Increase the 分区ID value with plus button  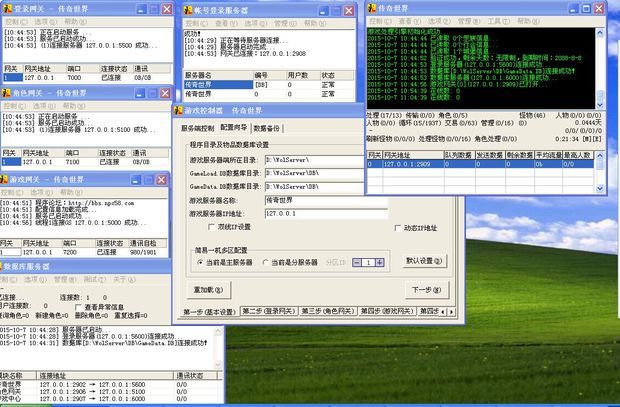pyautogui.click(x=380, y=263)
